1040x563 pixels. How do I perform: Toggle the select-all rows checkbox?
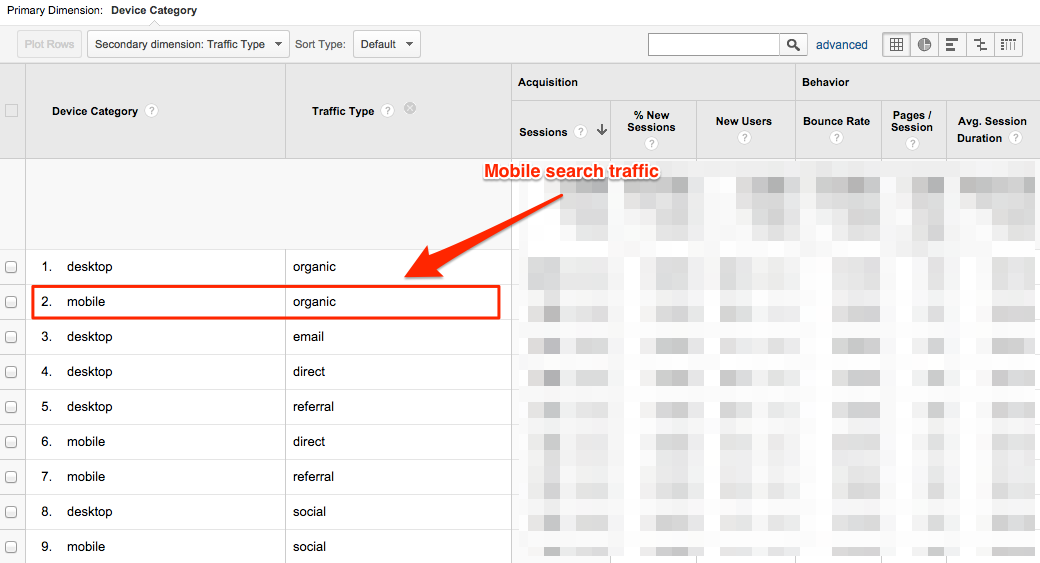[x=11, y=111]
